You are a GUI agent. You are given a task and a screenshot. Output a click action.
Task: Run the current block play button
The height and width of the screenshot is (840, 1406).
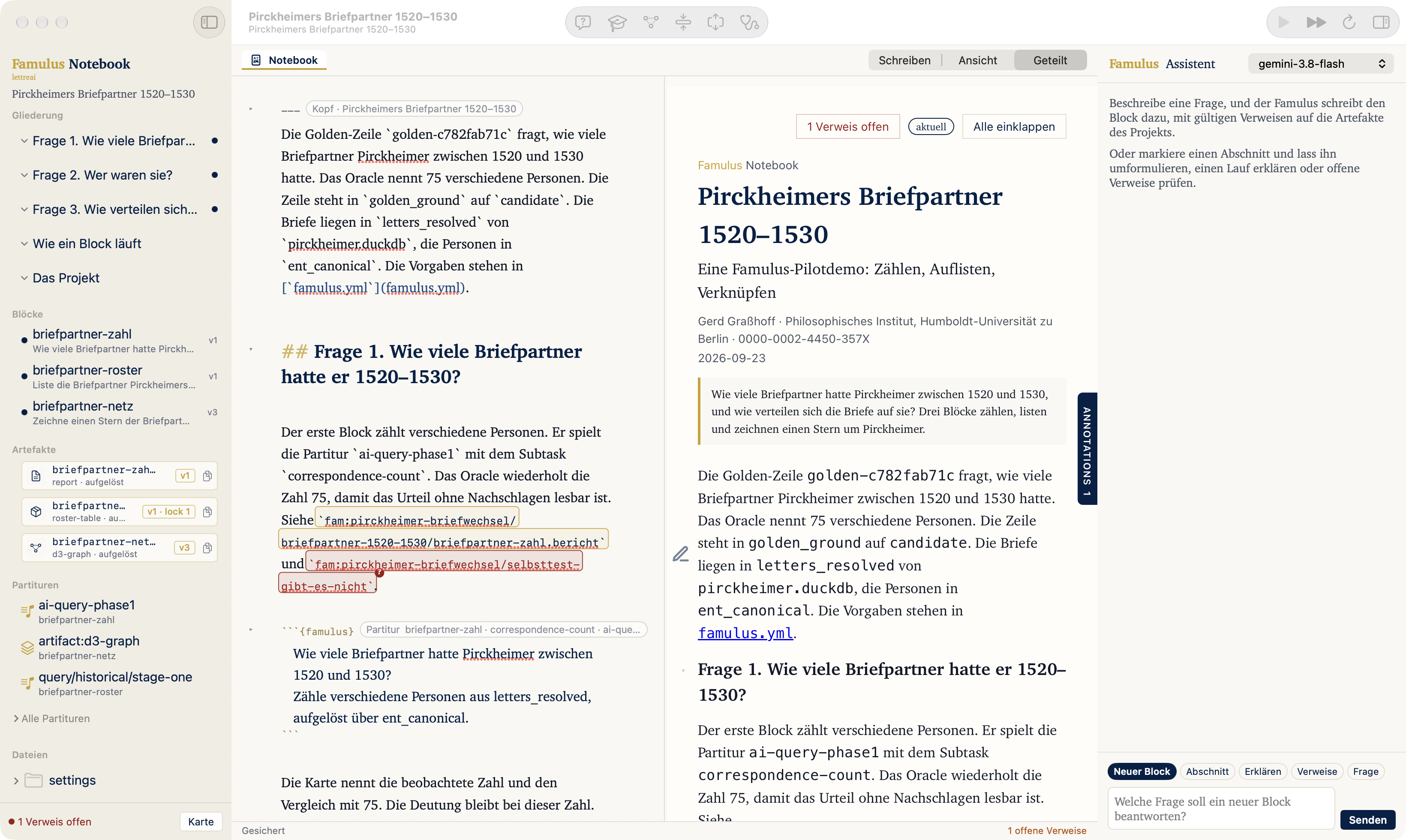coord(1283,23)
